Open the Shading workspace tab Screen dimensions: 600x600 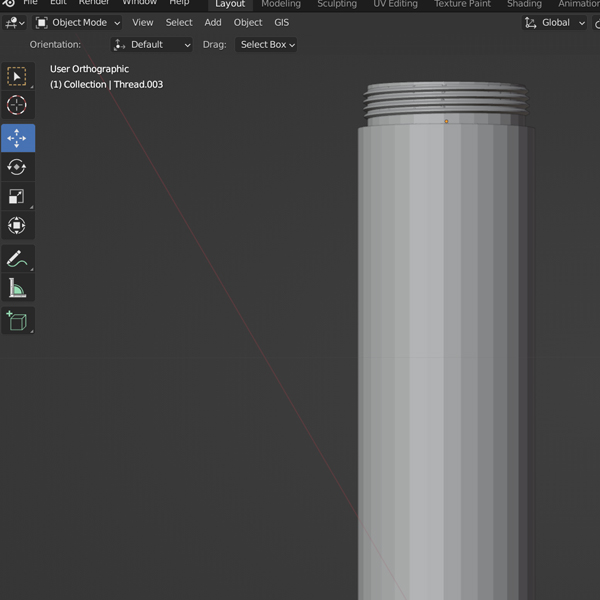524,4
